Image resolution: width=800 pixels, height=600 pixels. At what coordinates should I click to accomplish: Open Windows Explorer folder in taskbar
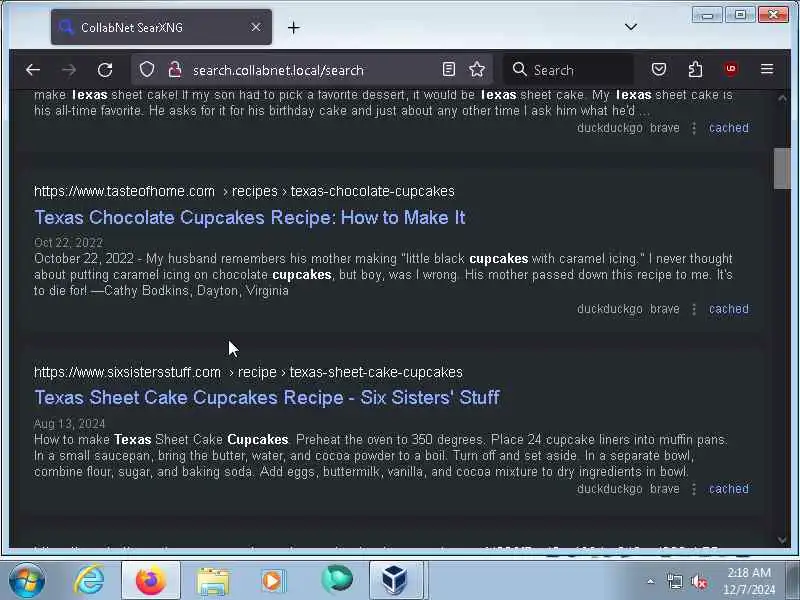pyautogui.click(x=213, y=580)
